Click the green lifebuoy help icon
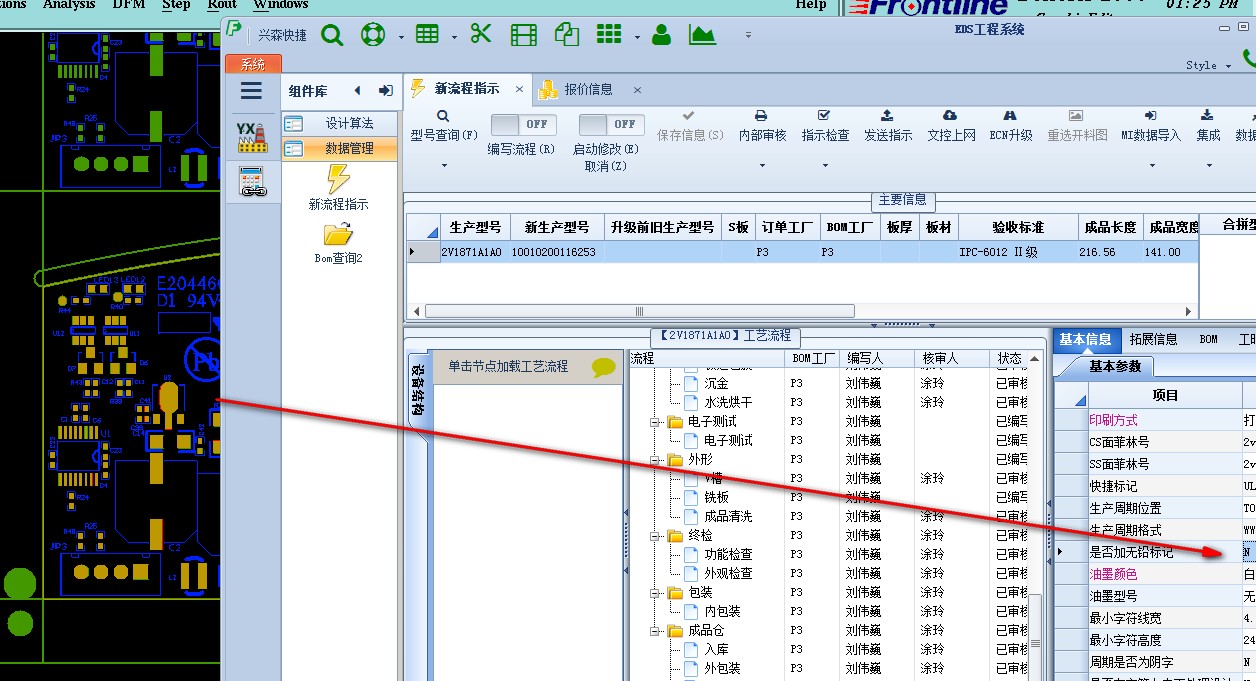 (x=373, y=35)
